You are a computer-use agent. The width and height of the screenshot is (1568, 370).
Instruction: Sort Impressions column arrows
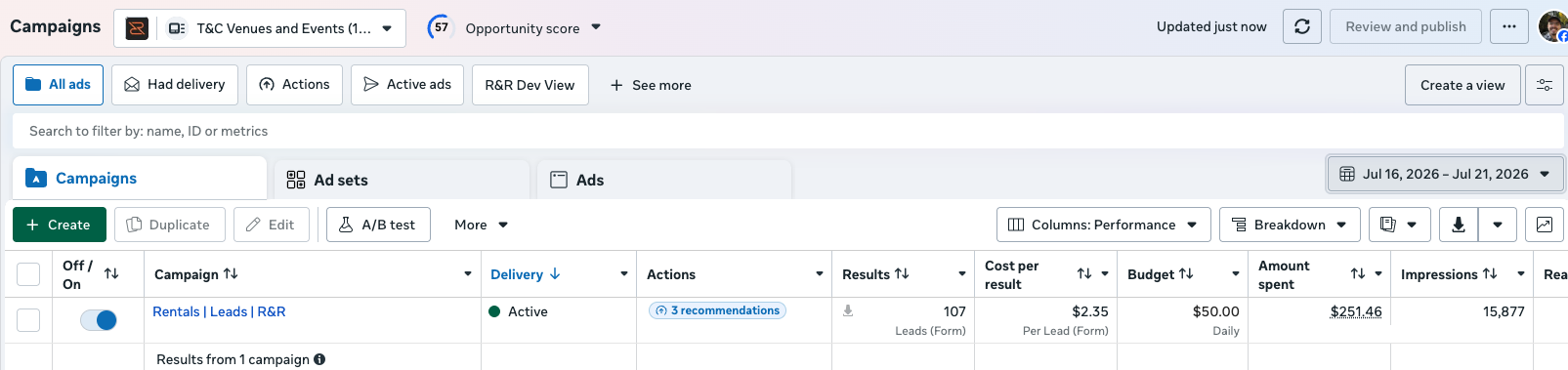[x=1490, y=274]
